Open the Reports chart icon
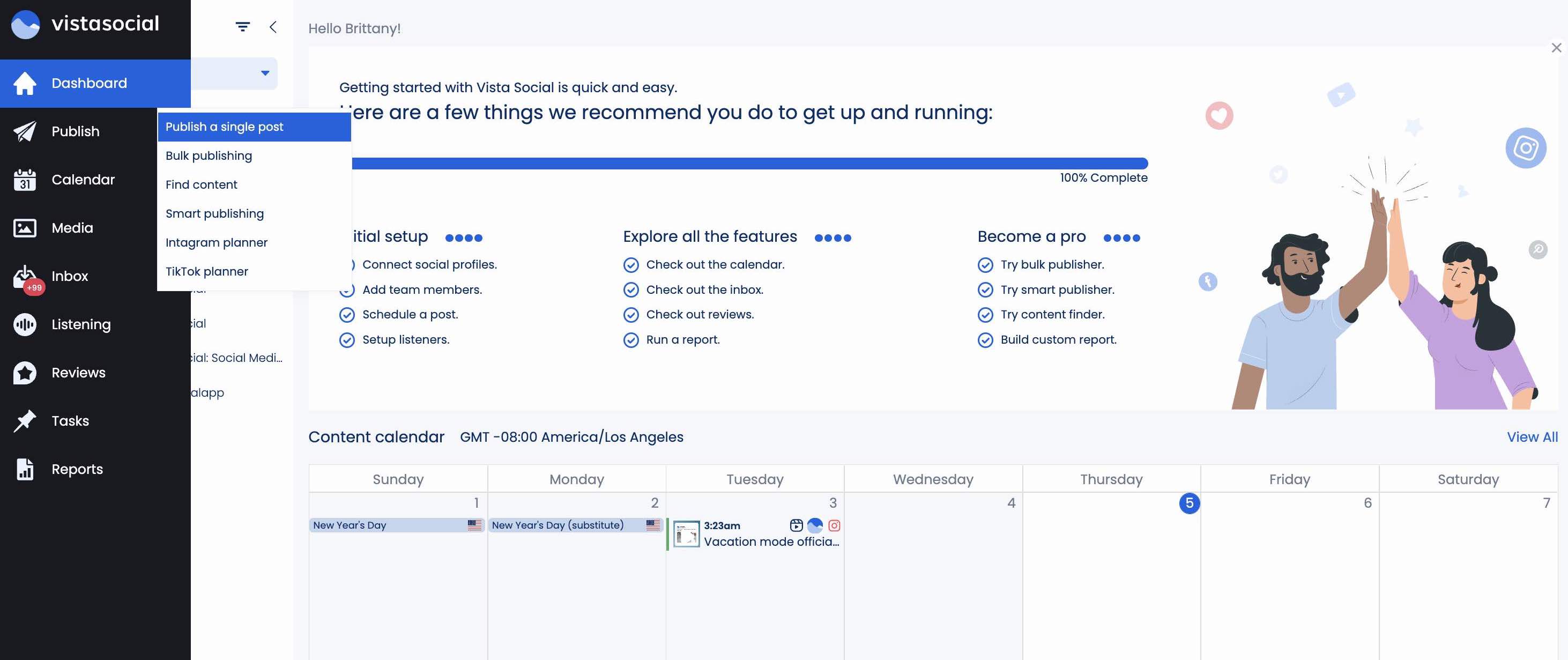This screenshot has height=660, width=1568. point(25,469)
